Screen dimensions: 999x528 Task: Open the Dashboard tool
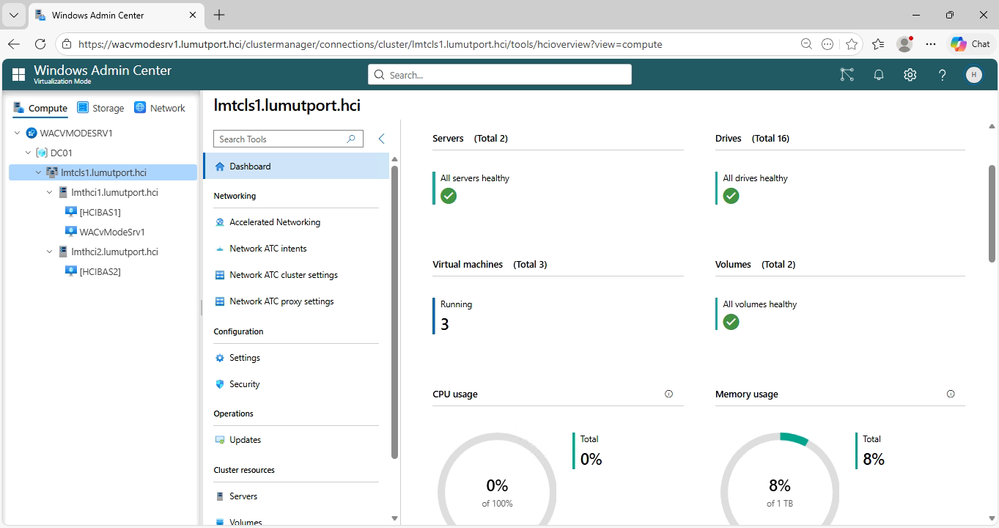296,166
